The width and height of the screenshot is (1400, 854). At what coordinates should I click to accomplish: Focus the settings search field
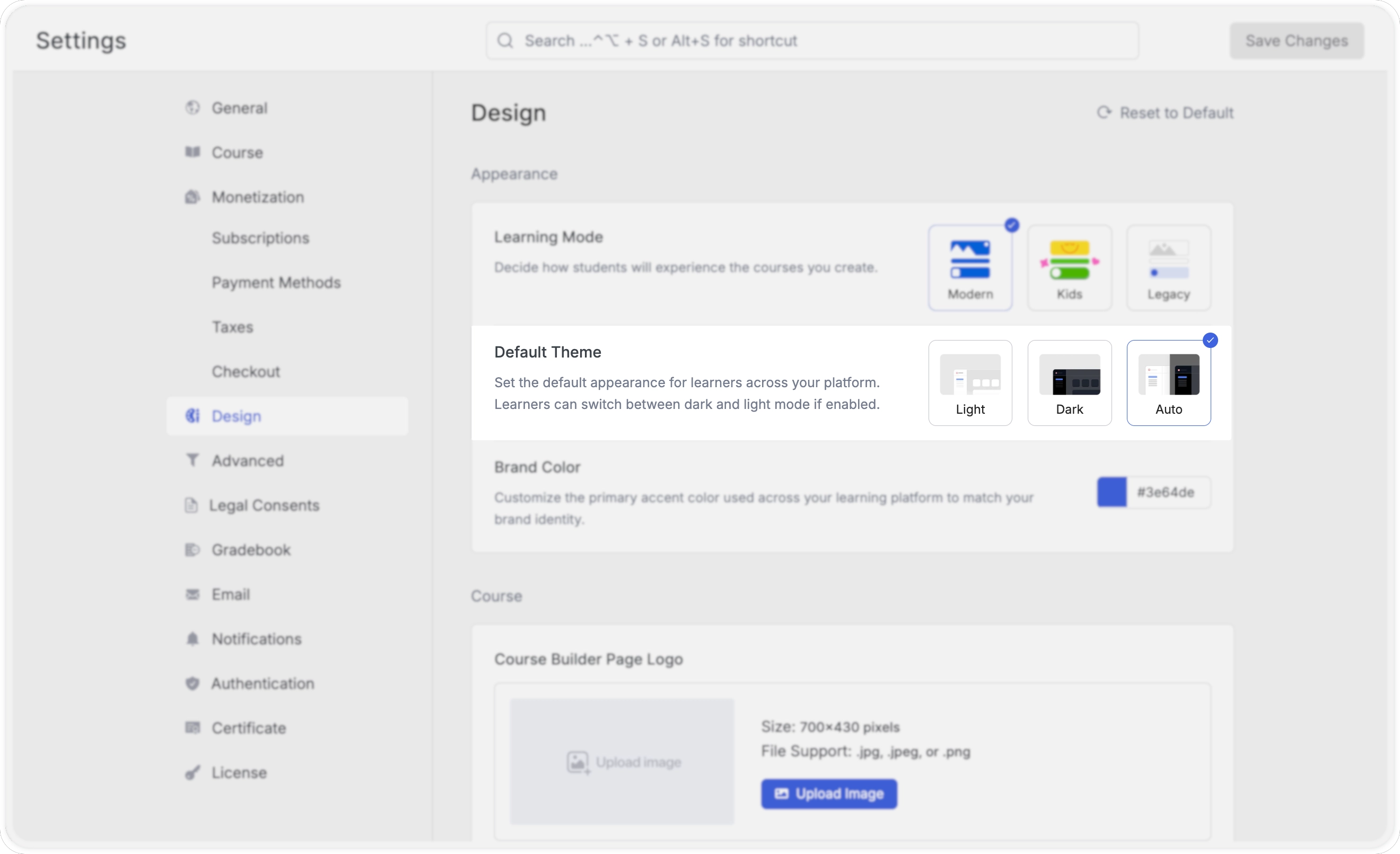[812, 40]
